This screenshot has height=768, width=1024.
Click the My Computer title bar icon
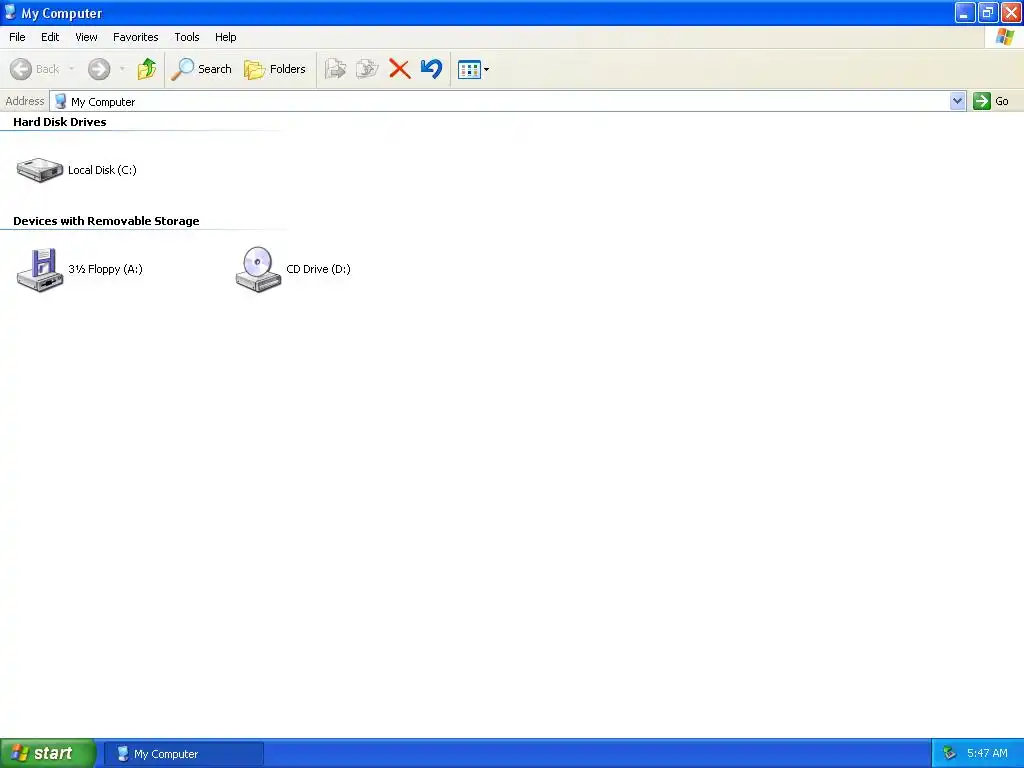[x=10, y=12]
